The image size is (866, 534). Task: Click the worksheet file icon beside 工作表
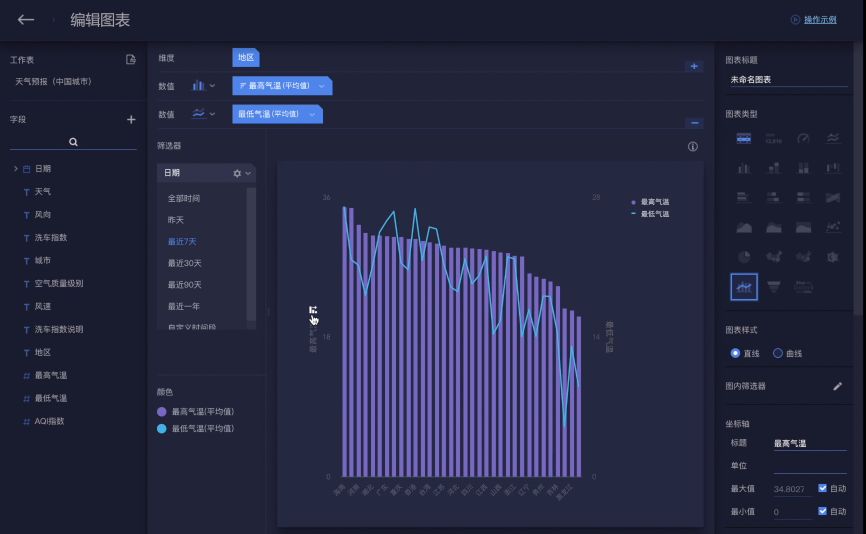pyautogui.click(x=131, y=60)
